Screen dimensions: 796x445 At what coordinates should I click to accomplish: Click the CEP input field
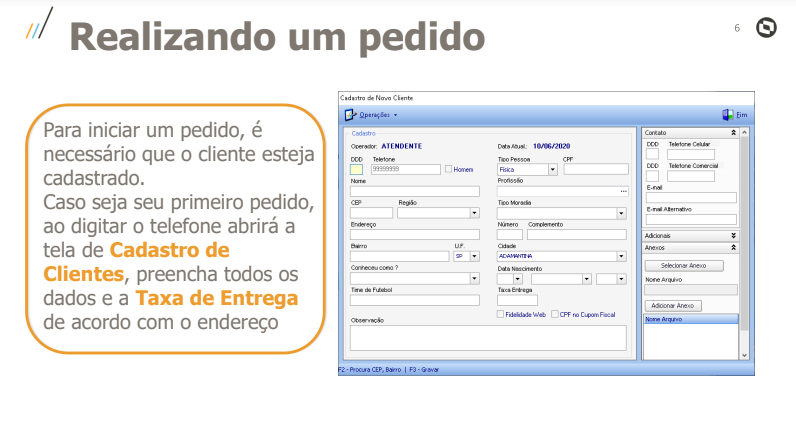tap(371, 213)
